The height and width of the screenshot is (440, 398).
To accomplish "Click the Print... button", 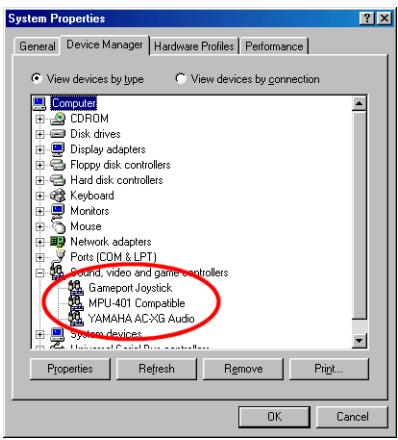I will coord(329,369).
